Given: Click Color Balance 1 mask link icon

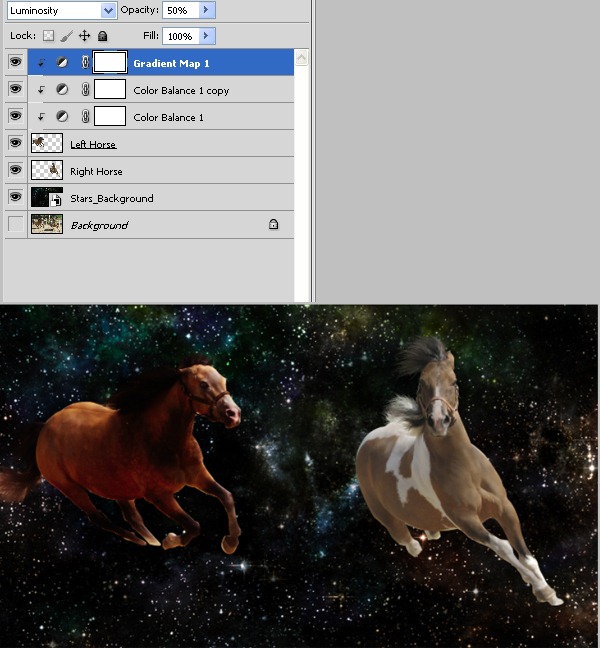Looking at the screenshot, I should 85,117.
